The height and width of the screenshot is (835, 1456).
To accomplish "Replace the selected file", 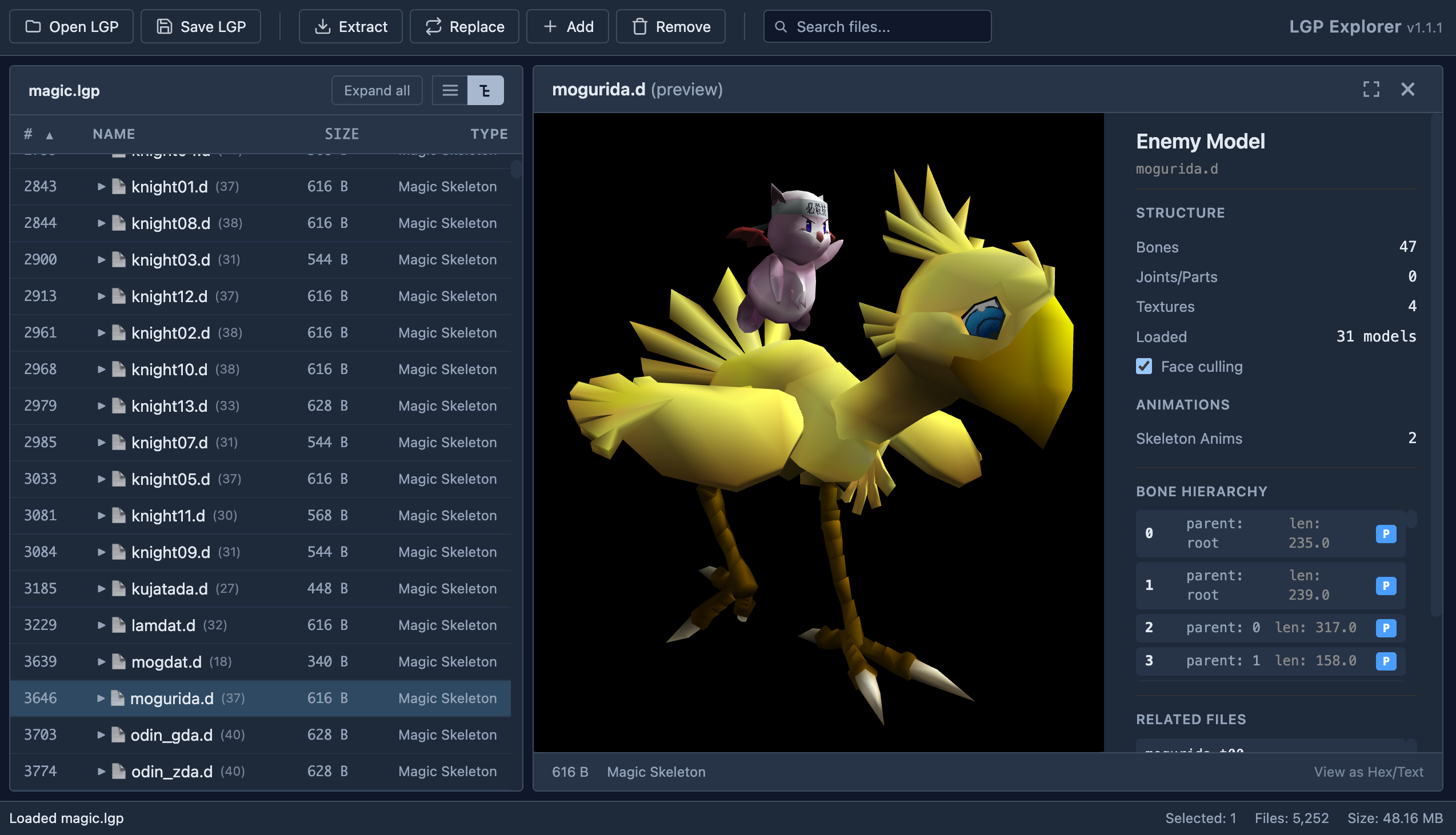I will pyautogui.click(x=464, y=26).
